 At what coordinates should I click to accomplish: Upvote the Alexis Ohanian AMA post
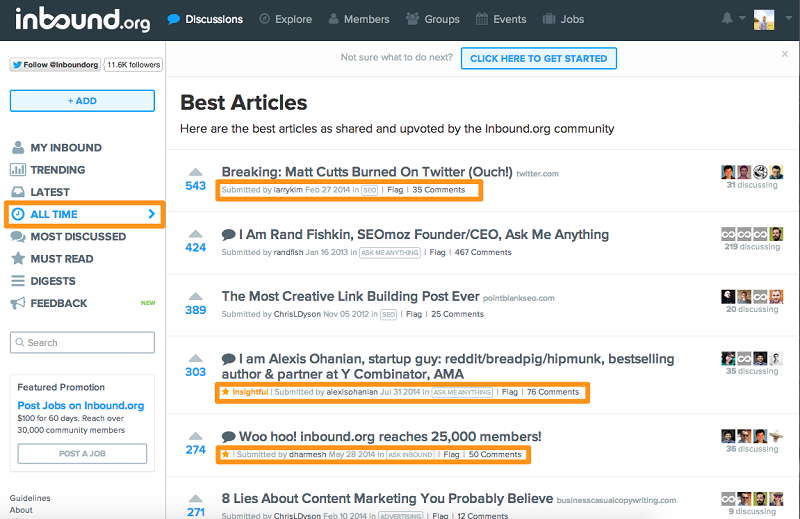195,358
